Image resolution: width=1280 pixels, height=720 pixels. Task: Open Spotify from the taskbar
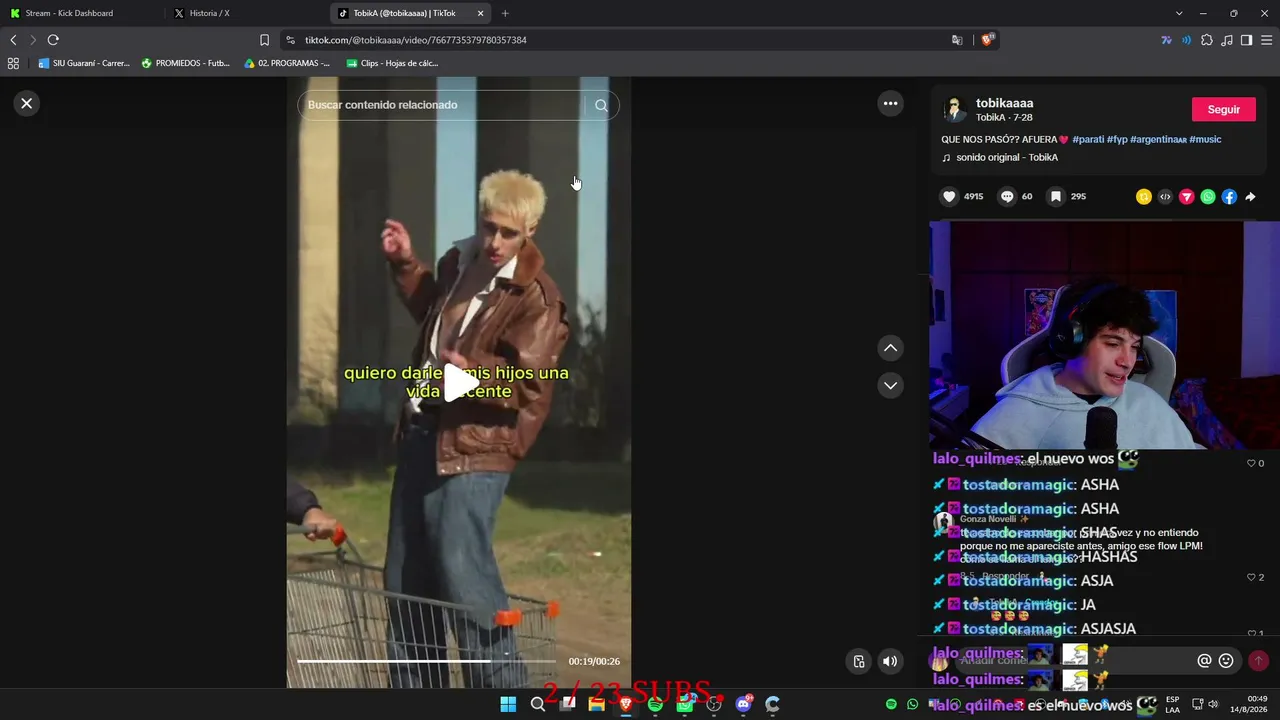[x=655, y=704]
